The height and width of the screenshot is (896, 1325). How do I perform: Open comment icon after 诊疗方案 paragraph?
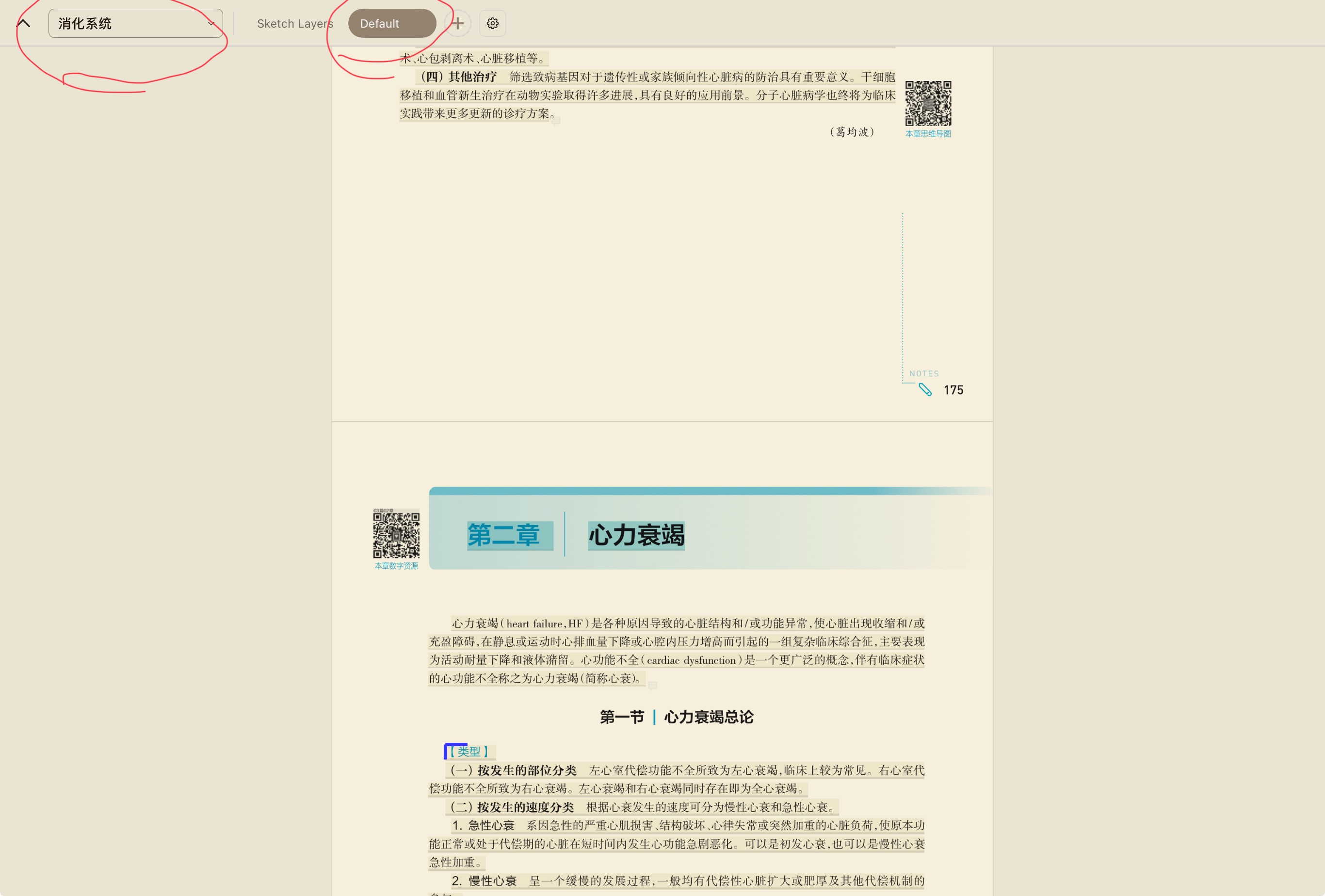pyautogui.click(x=556, y=121)
